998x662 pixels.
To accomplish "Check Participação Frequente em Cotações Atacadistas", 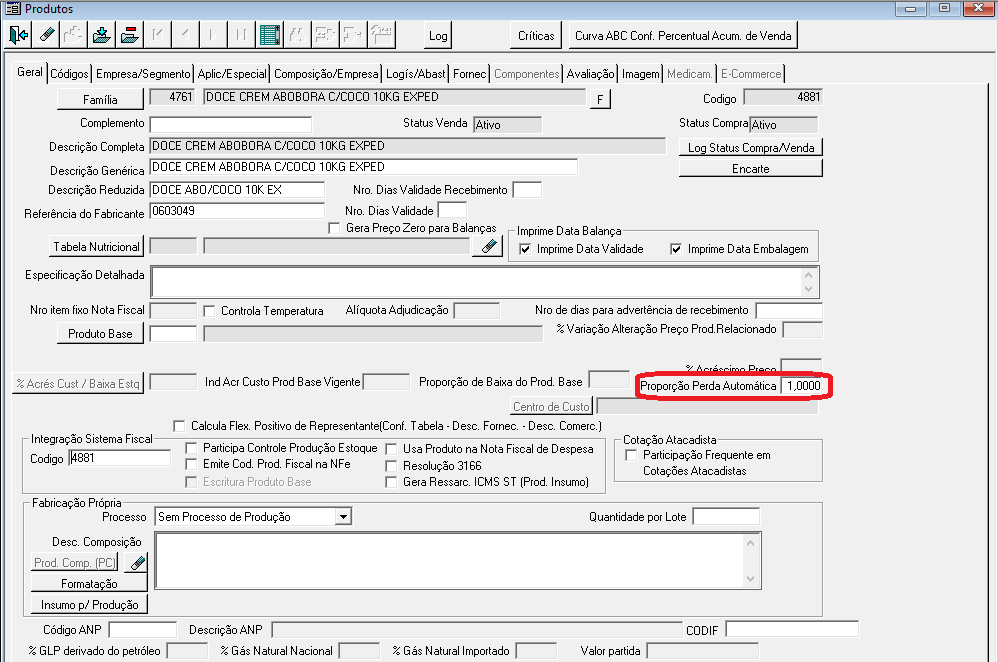I will (631, 455).
